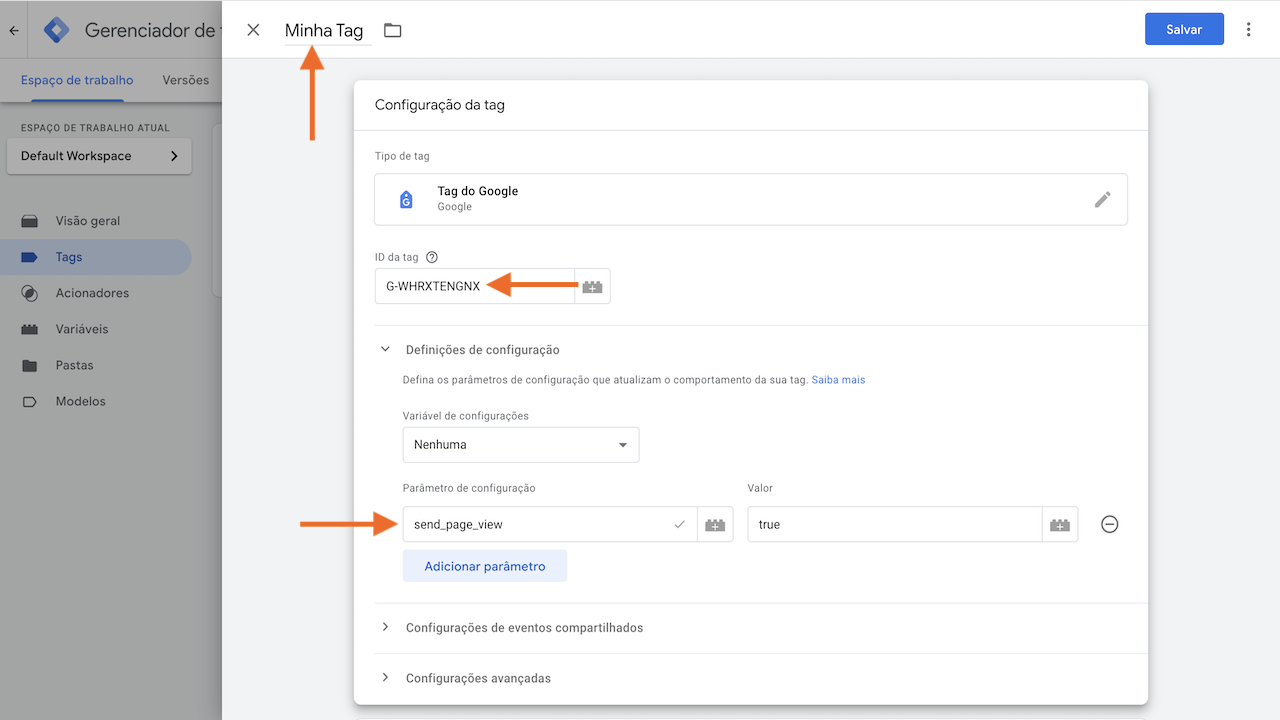The height and width of the screenshot is (720, 1280).
Task: Collapse Definições de configuração
Action: point(385,349)
